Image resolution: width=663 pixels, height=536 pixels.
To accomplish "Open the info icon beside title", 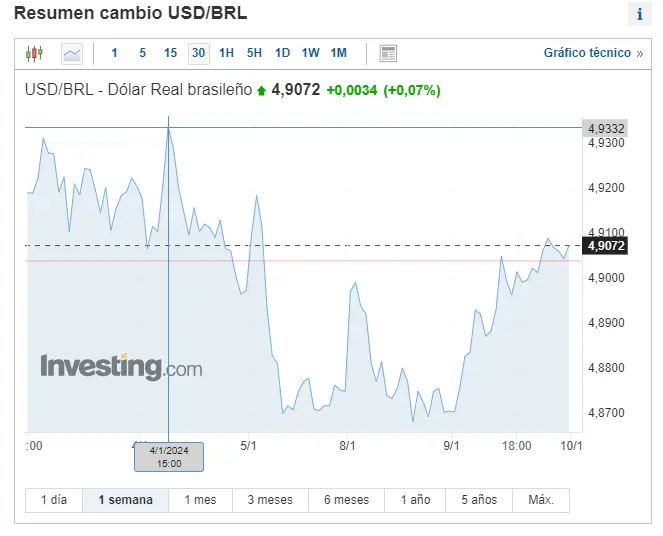I will [639, 14].
